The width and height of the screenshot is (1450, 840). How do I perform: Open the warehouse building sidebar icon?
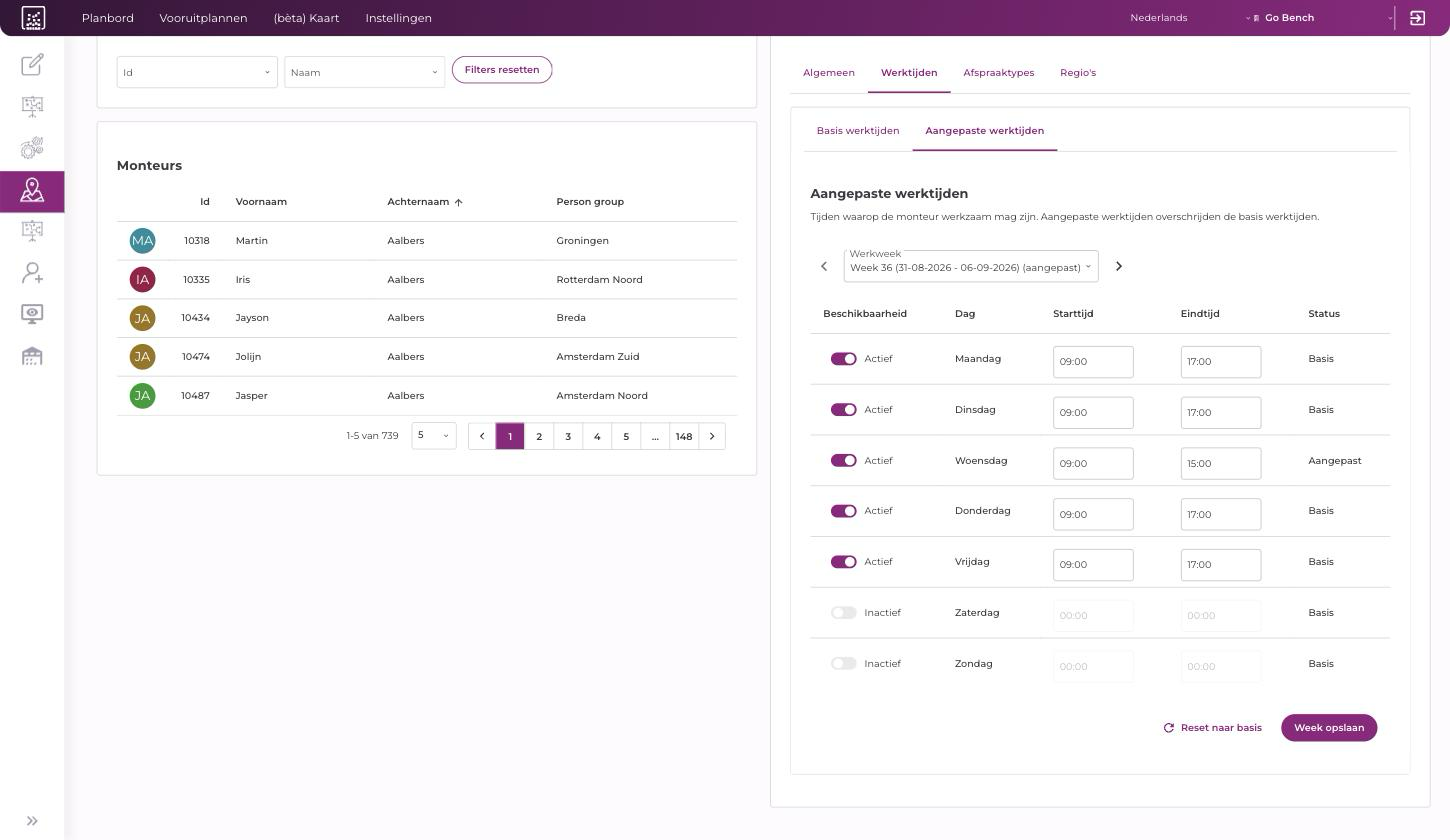coord(32,356)
